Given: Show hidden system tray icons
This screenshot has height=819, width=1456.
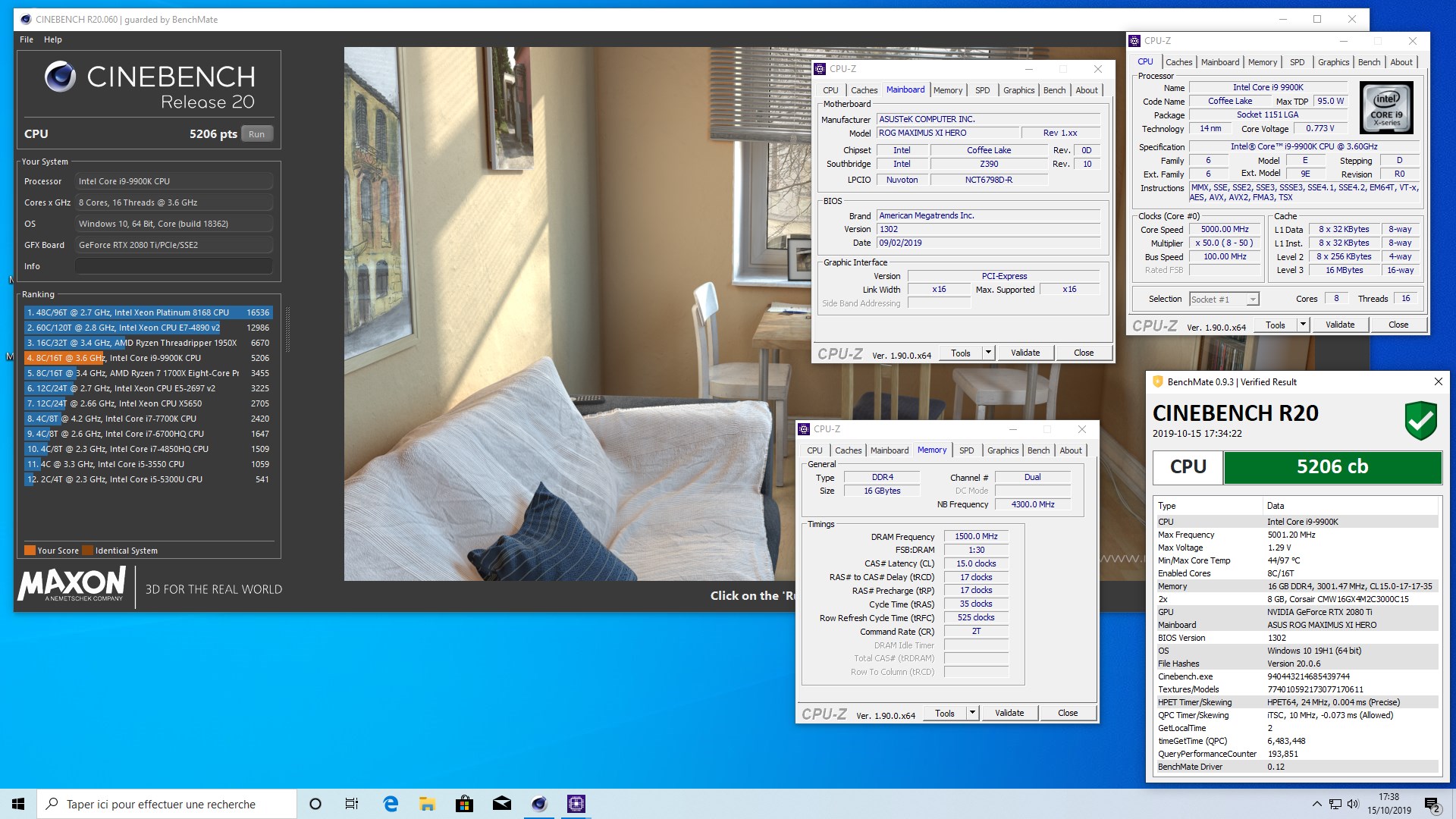Looking at the screenshot, I should click(x=1316, y=804).
